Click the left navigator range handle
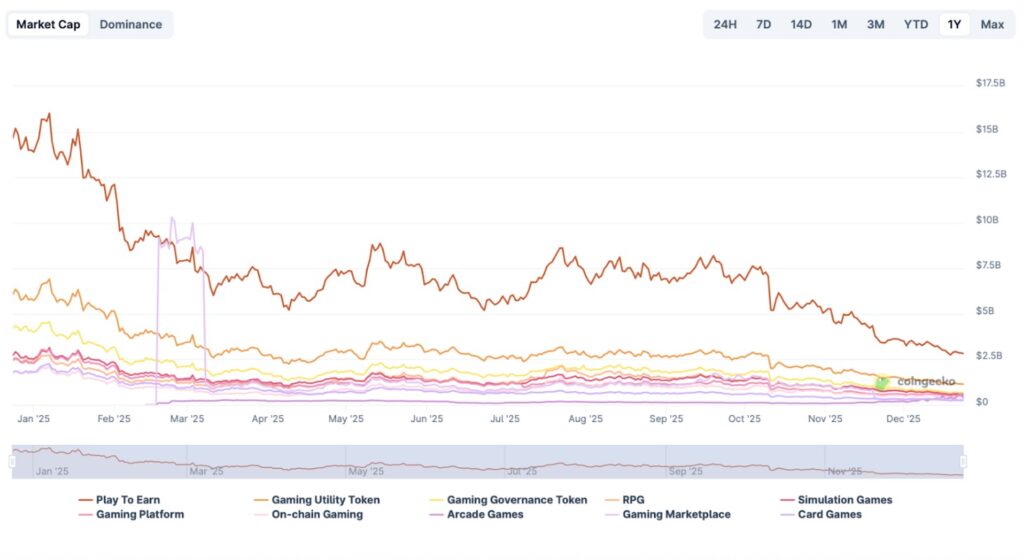This screenshot has height=560, width=1024. [x=13, y=461]
